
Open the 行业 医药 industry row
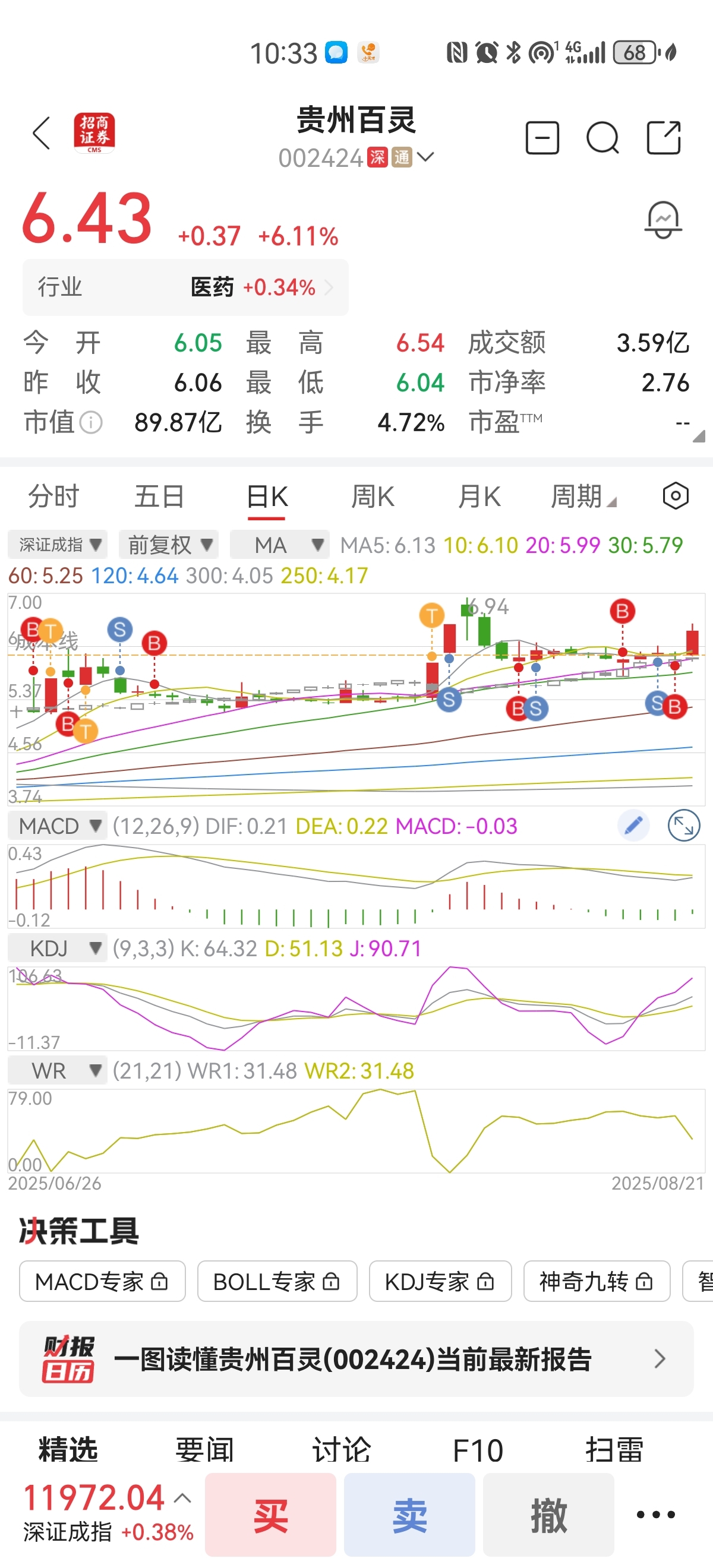point(186,287)
